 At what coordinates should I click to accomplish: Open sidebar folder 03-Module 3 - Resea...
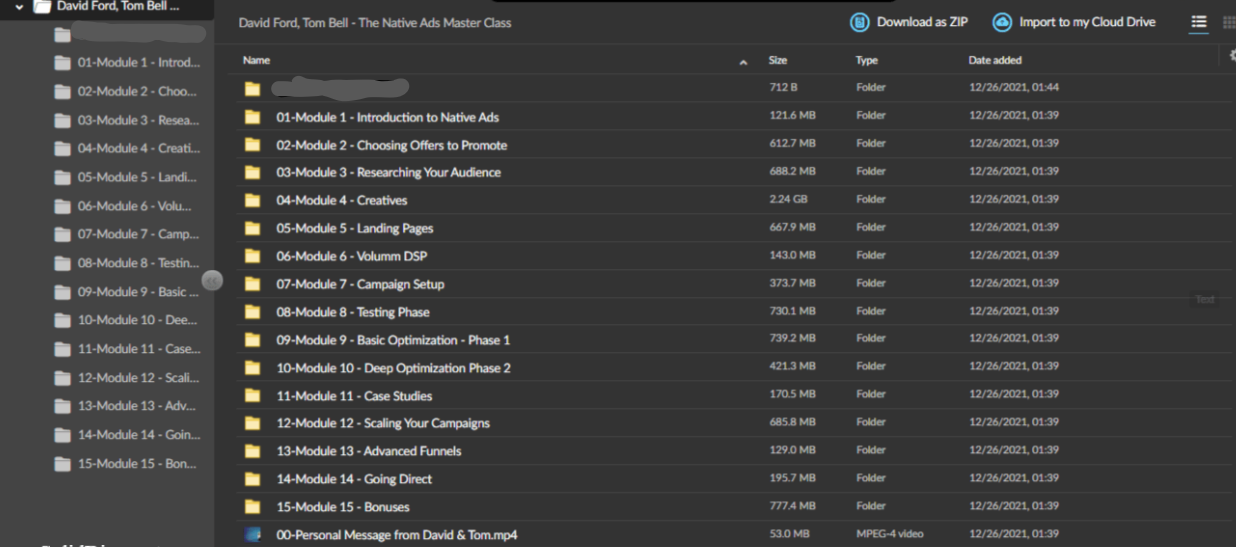(x=127, y=120)
